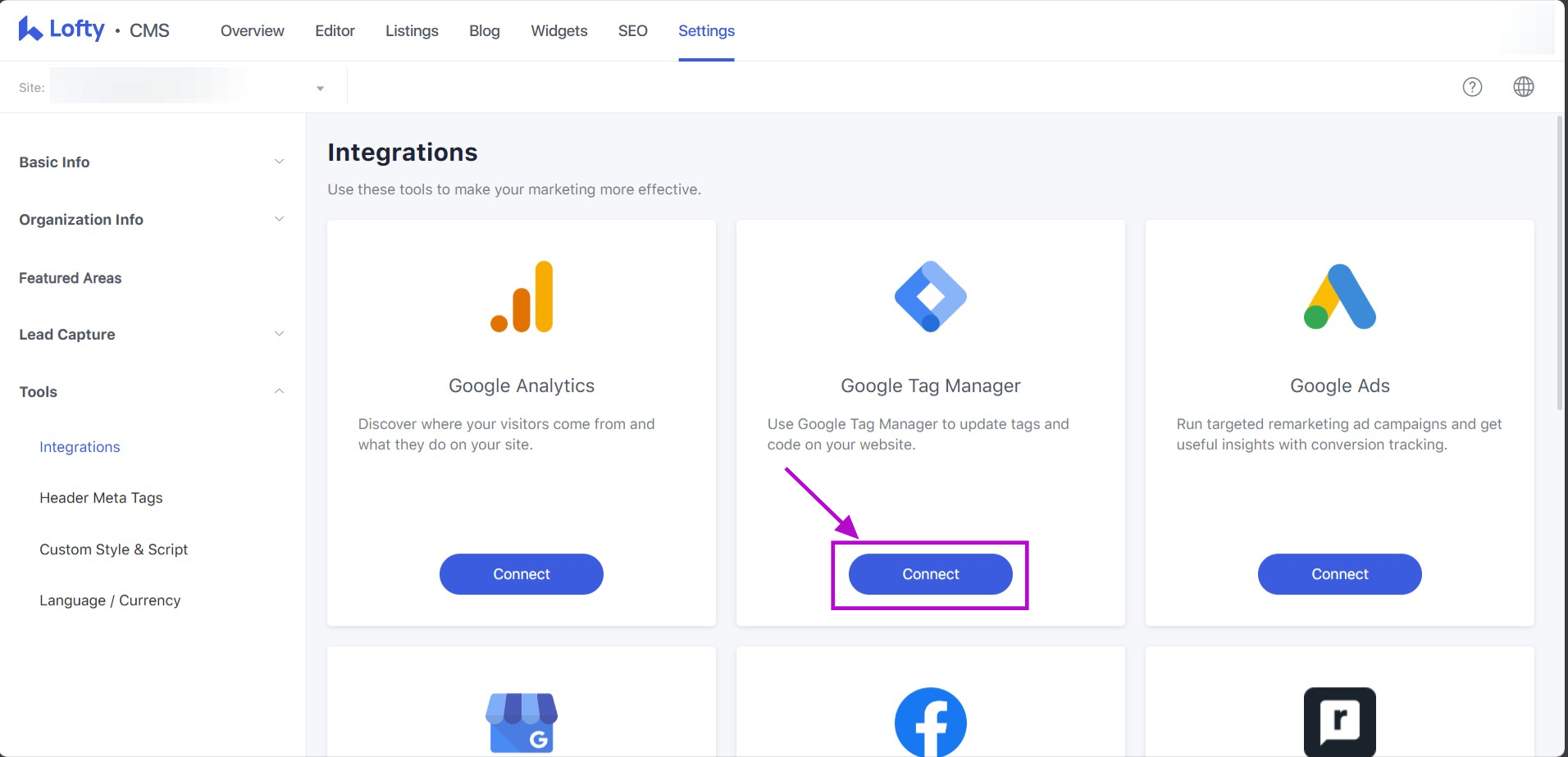The width and height of the screenshot is (1568, 757).
Task: Collapse the Tools section chevron
Action: (279, 391)
